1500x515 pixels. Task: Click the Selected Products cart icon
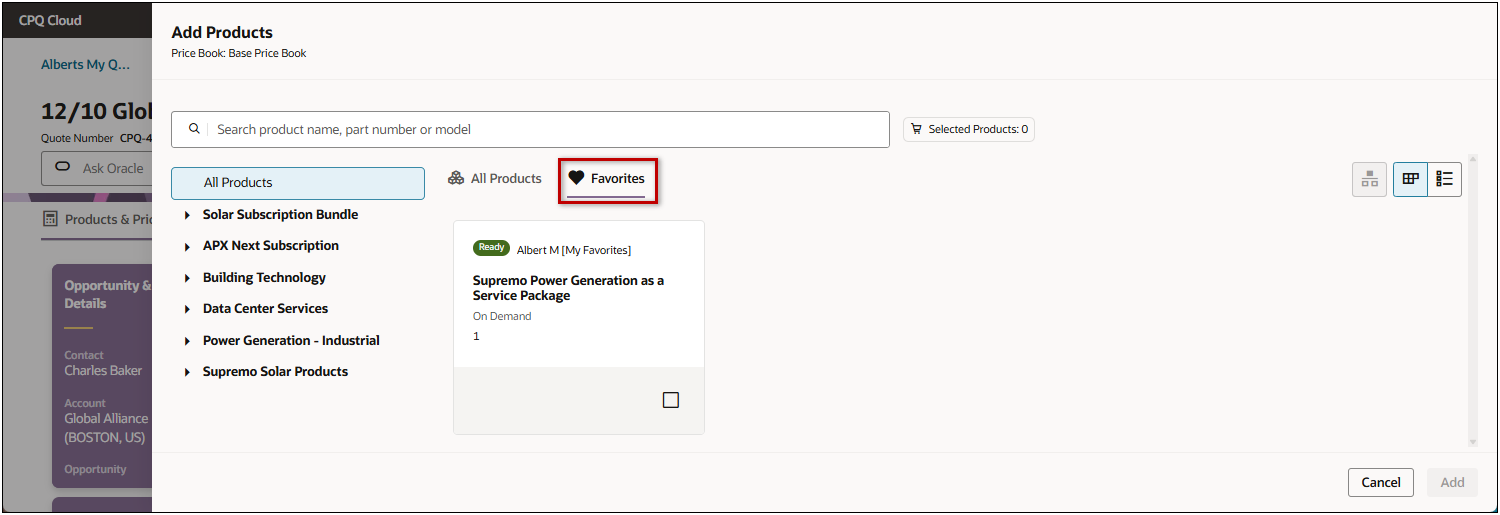916,129
